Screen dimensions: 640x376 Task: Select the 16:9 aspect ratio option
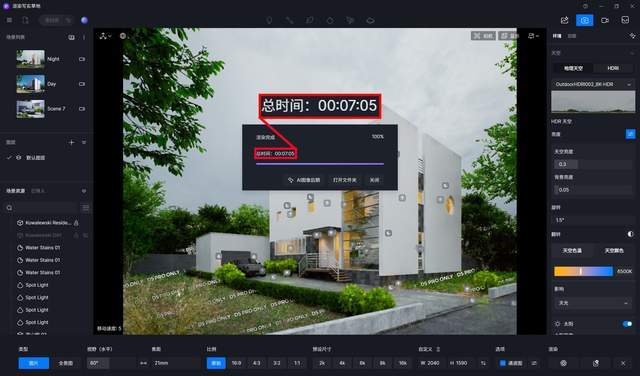coord(236,363)
